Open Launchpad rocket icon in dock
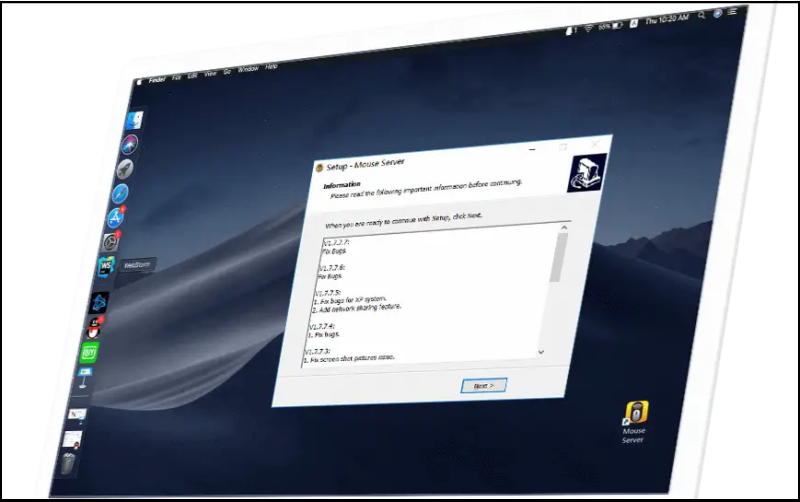 (124, 168)
